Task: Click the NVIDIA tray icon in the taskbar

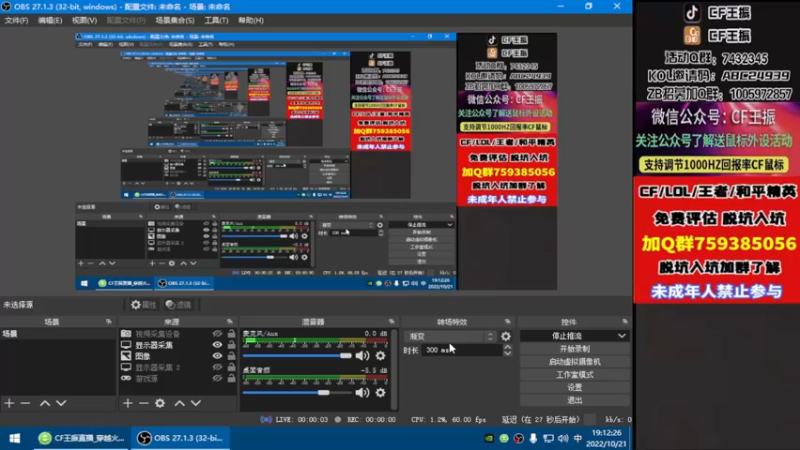Action: pos(489,438)
